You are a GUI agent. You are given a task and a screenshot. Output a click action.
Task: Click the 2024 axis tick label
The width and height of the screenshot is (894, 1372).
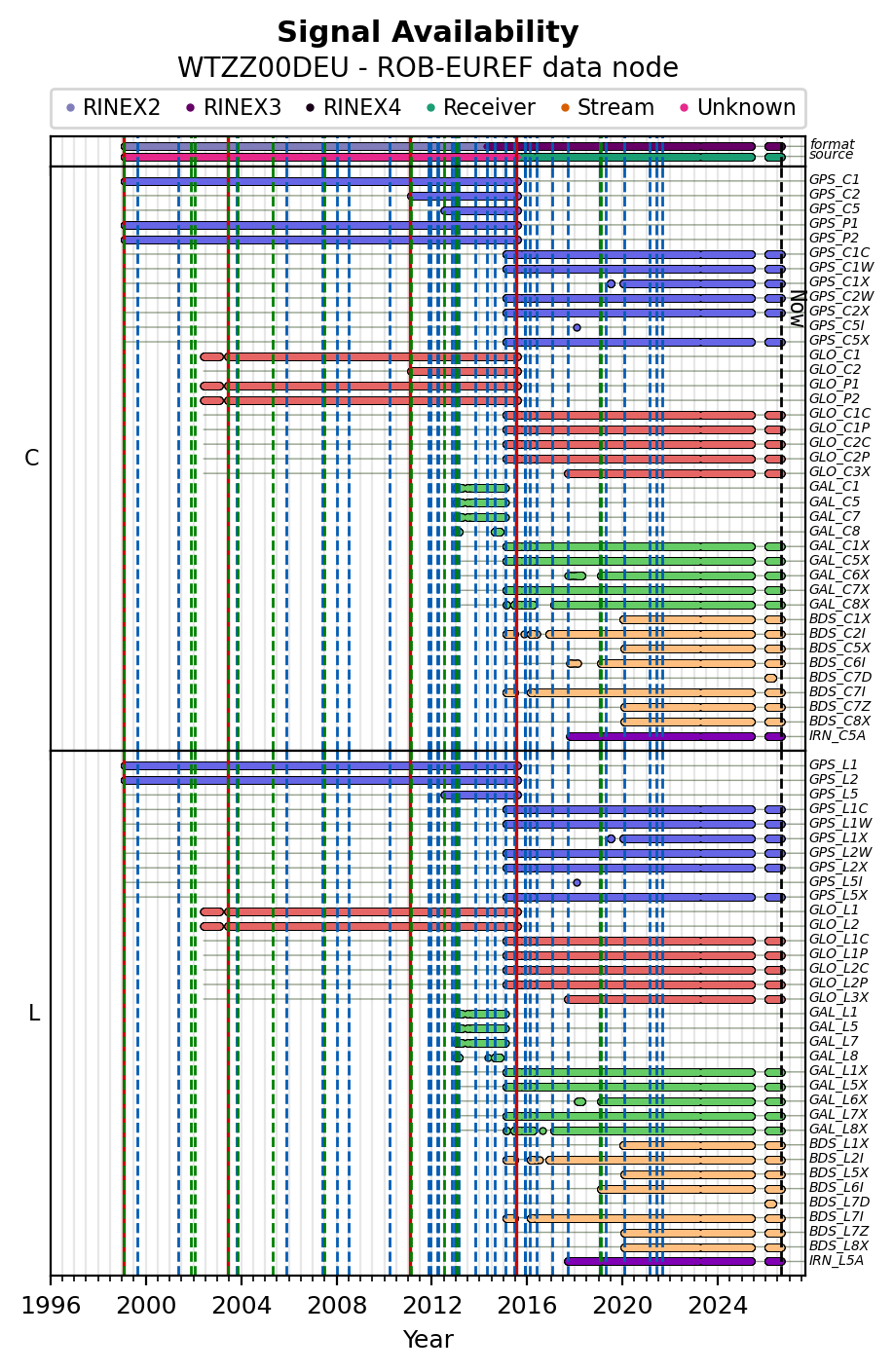[718, 1305]
